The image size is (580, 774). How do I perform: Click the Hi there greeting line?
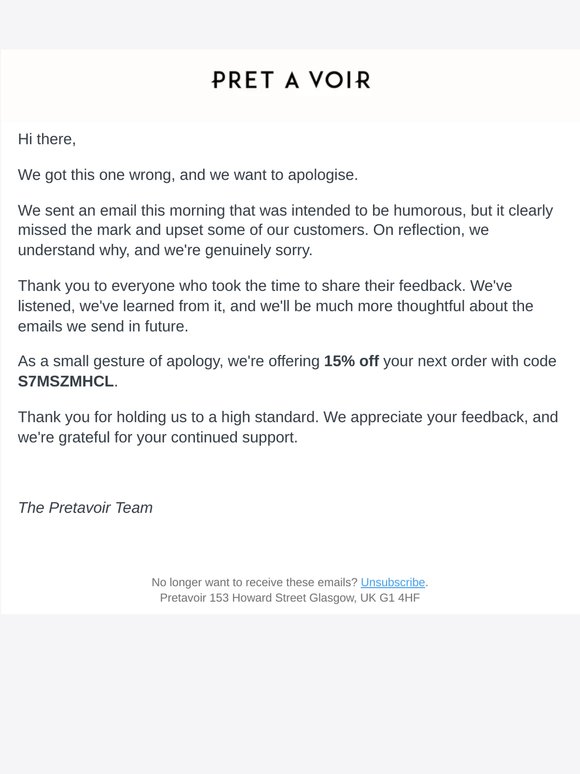(x=47, y=139)
